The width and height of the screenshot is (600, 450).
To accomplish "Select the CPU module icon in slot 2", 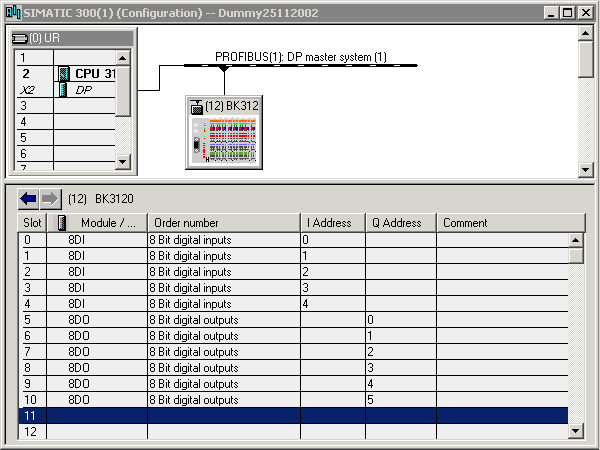I will pyautogui.click(x=64, y=73).
